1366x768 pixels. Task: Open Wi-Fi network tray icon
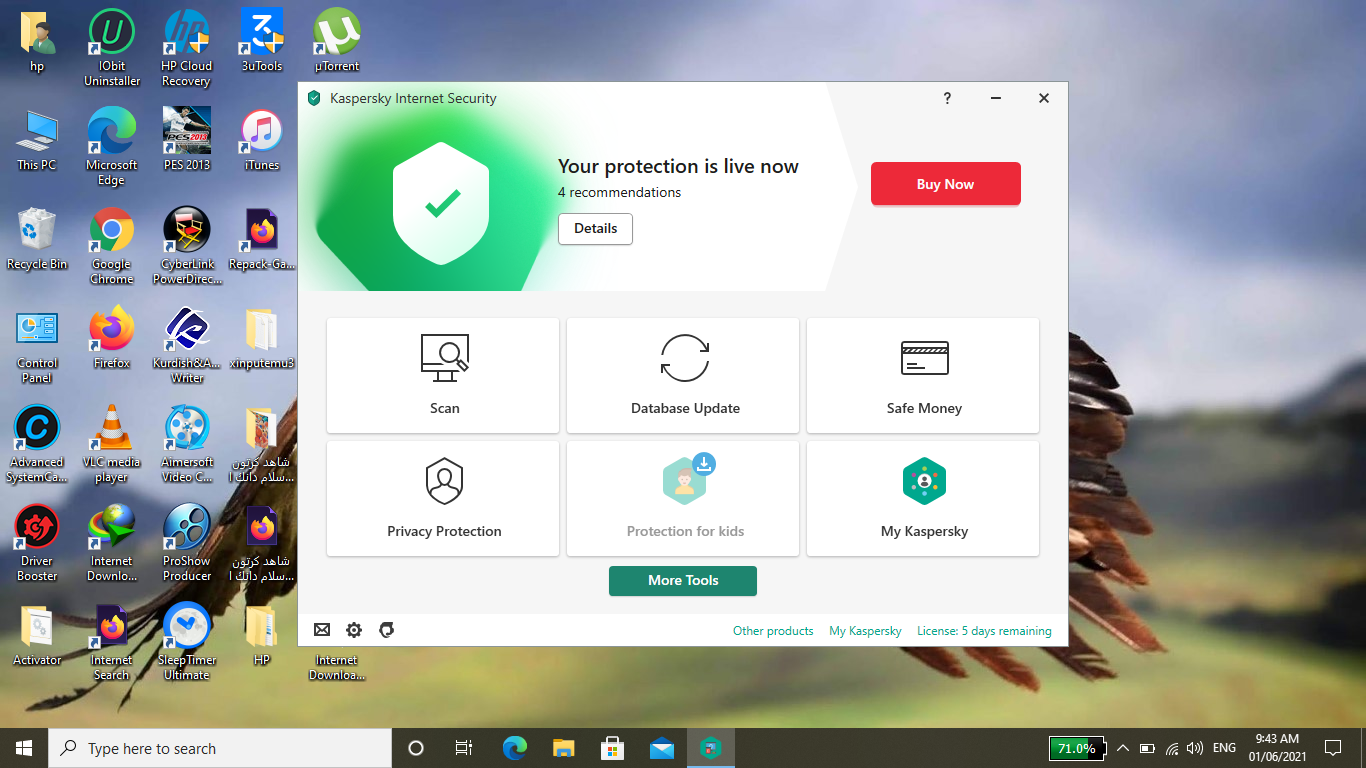pyautogui.click(x=1171, y=748)
